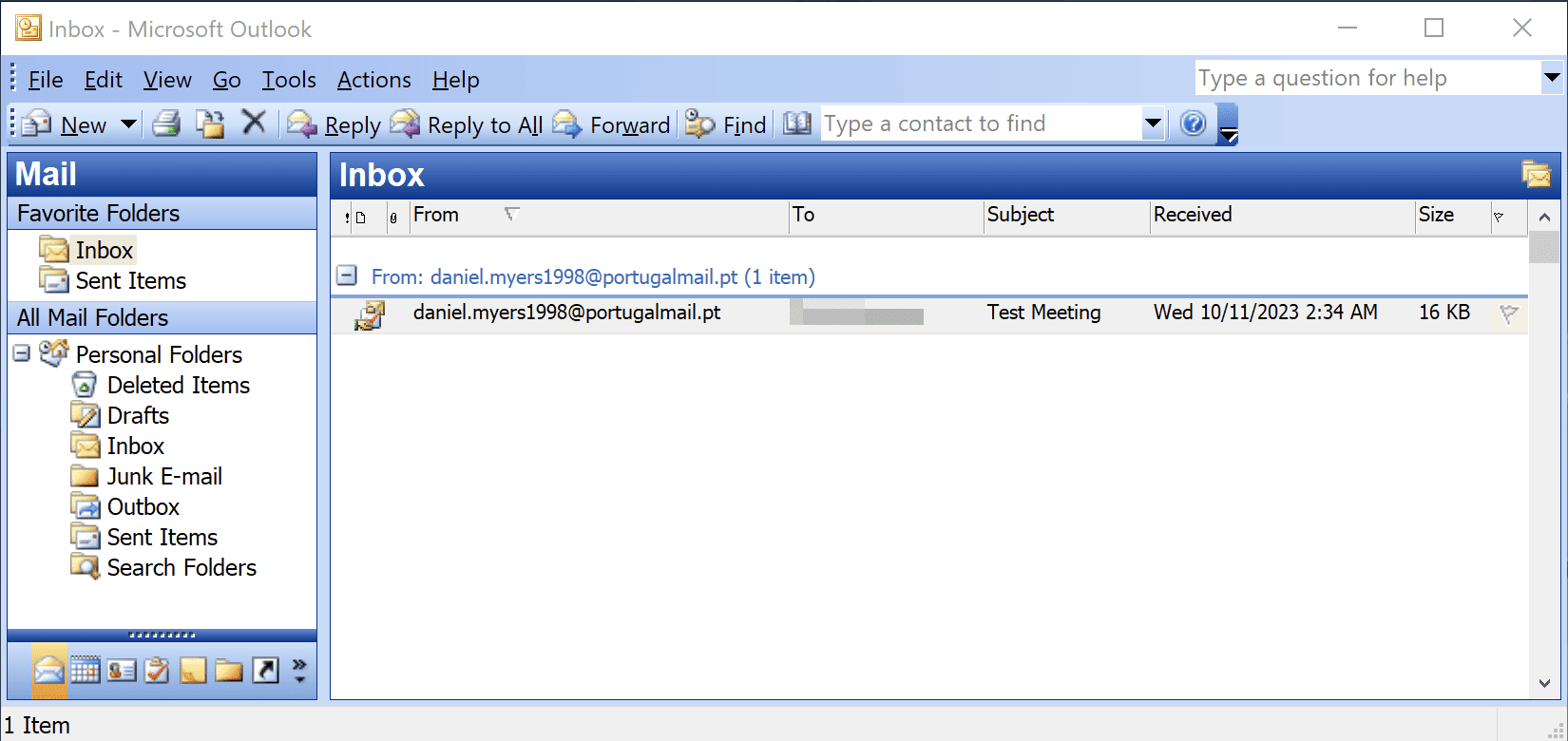Screen dimensions: 1568x741
Task: Open the Junk E-mail folder
Action: pos(147,476)
